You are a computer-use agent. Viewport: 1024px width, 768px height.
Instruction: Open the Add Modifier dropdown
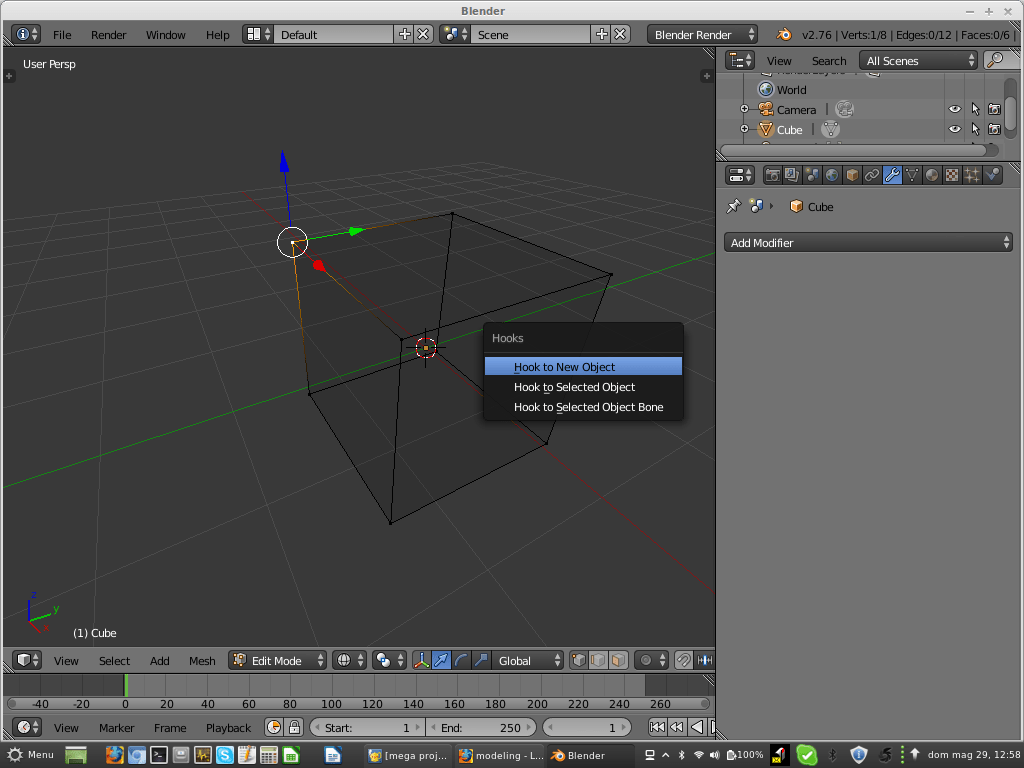[868, 242]
